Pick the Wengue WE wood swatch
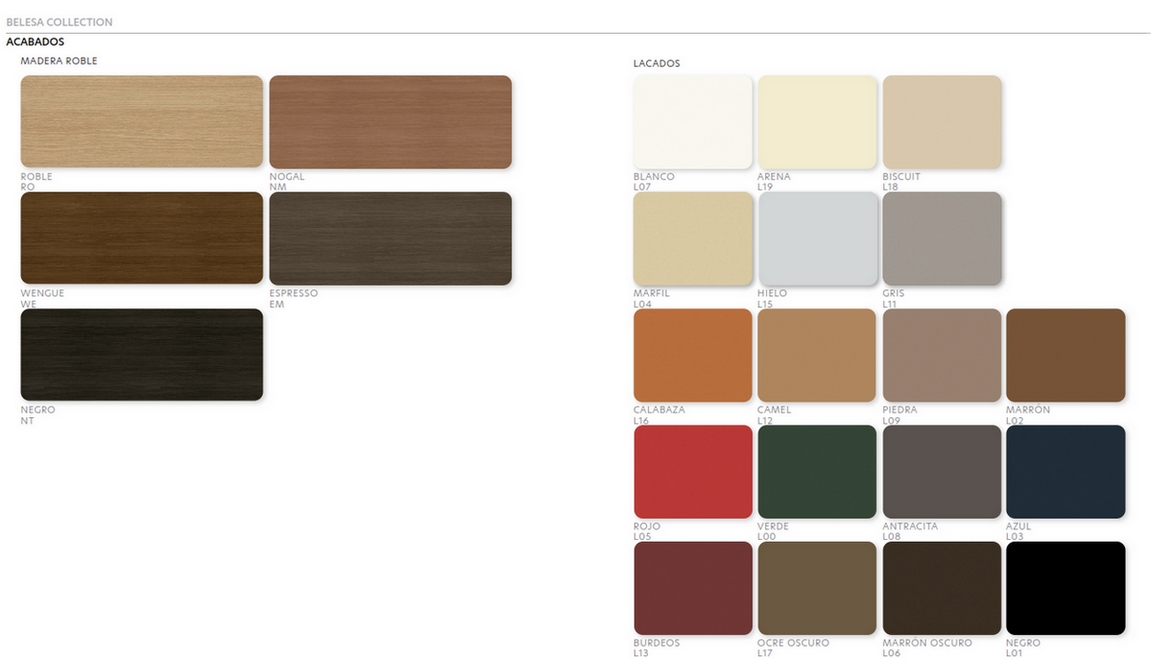This screenshot has width=1151, height=665. pyautogui.click(x=142, y=238)
